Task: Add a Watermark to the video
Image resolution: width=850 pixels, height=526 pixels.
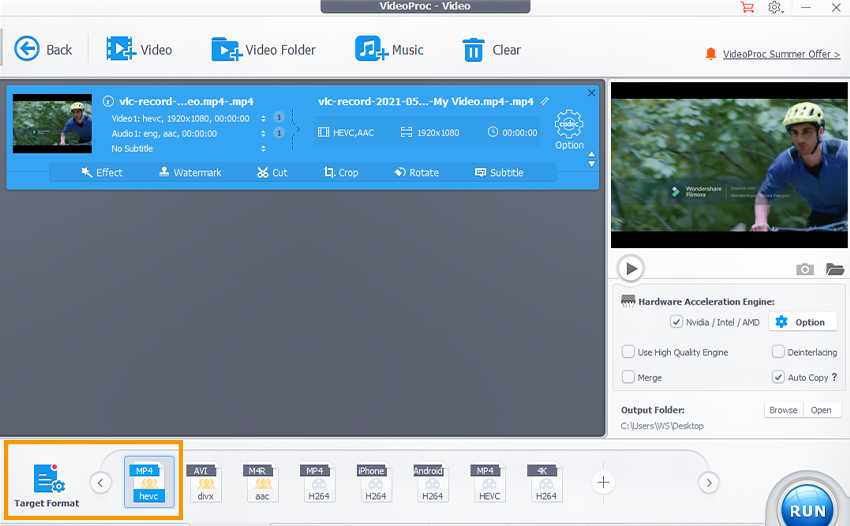Action: tap(190, 172)
